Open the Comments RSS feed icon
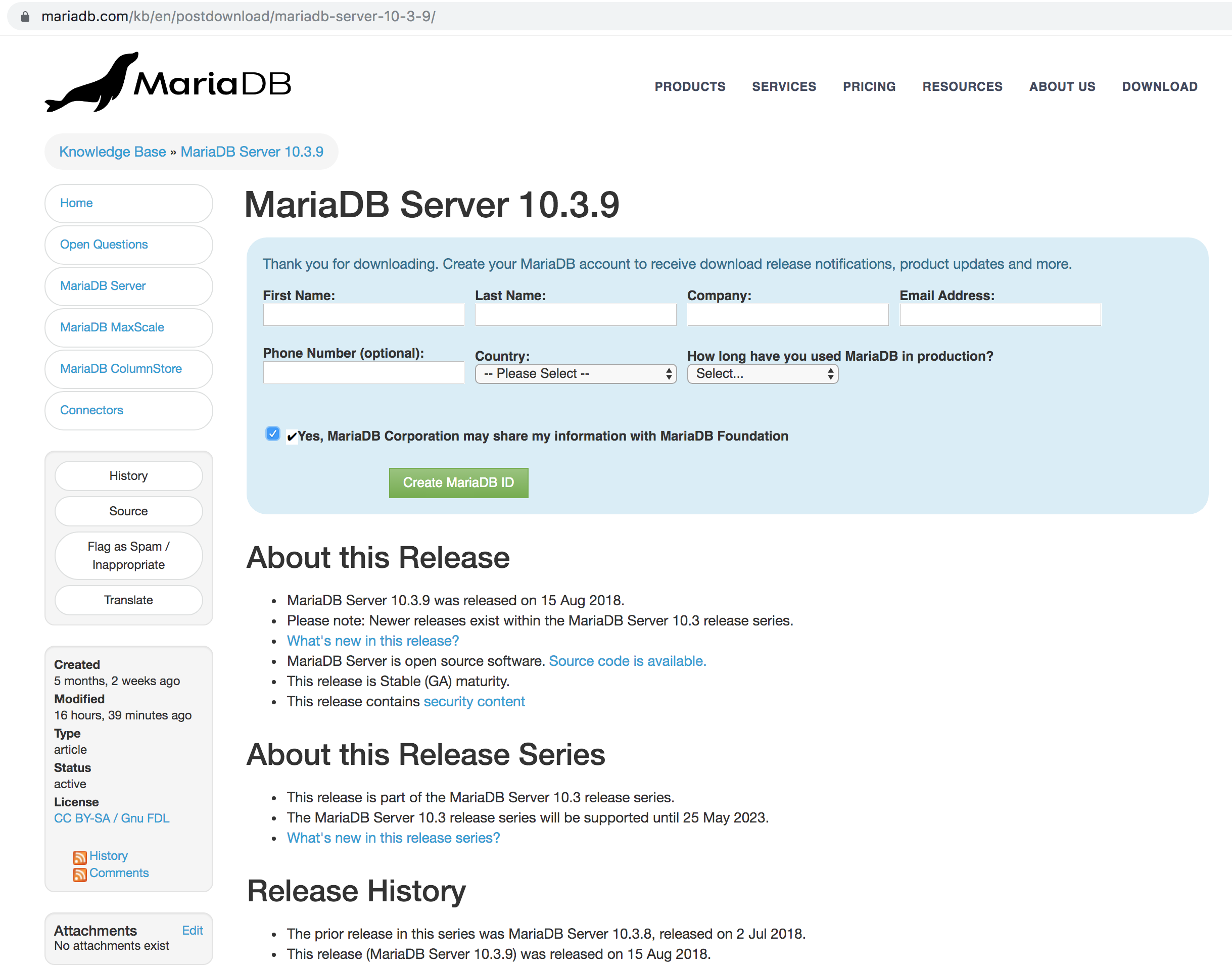Screen dimensions: 1232x968 tap(79, 875)
